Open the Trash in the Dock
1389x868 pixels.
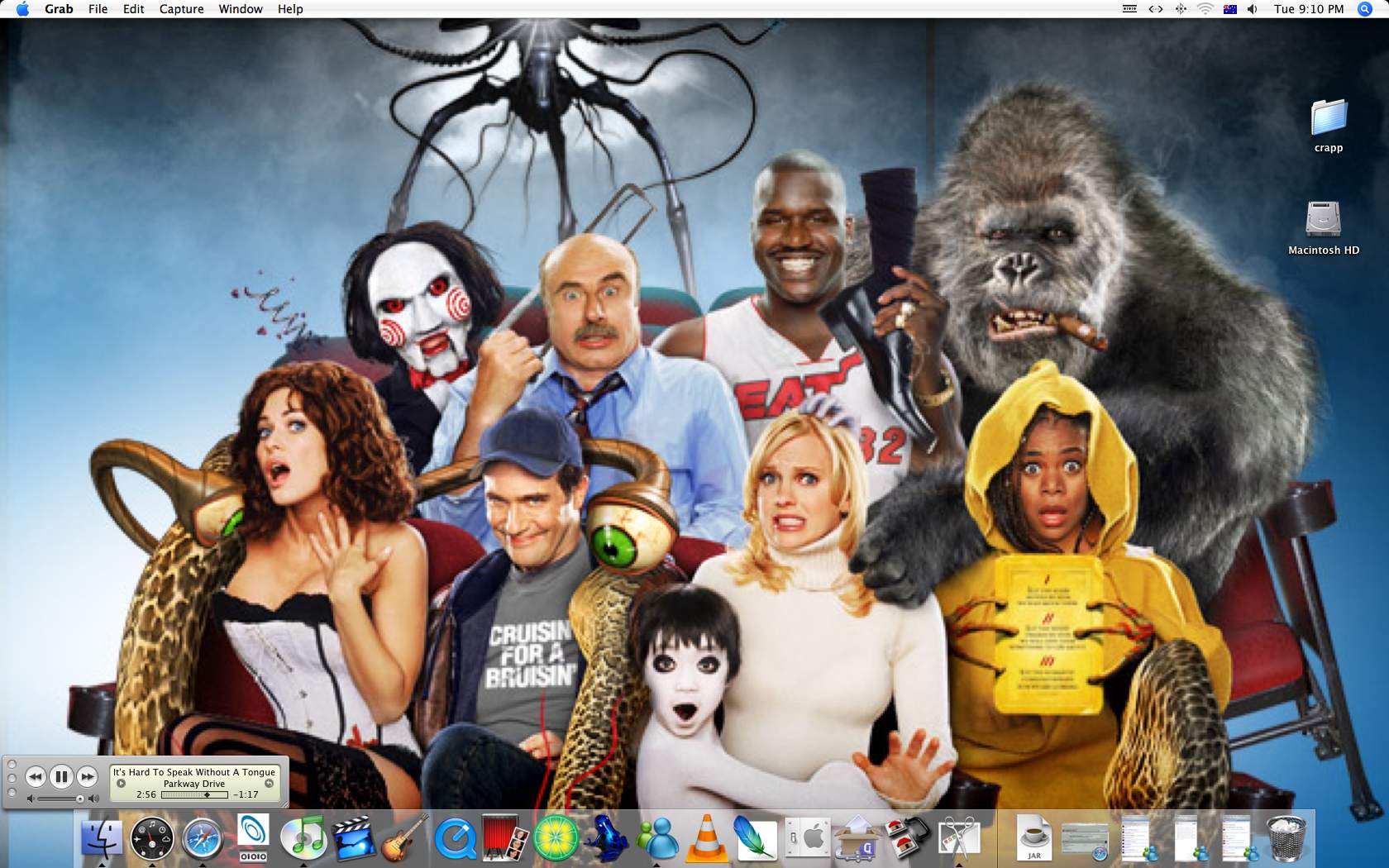coord(1287,837)
